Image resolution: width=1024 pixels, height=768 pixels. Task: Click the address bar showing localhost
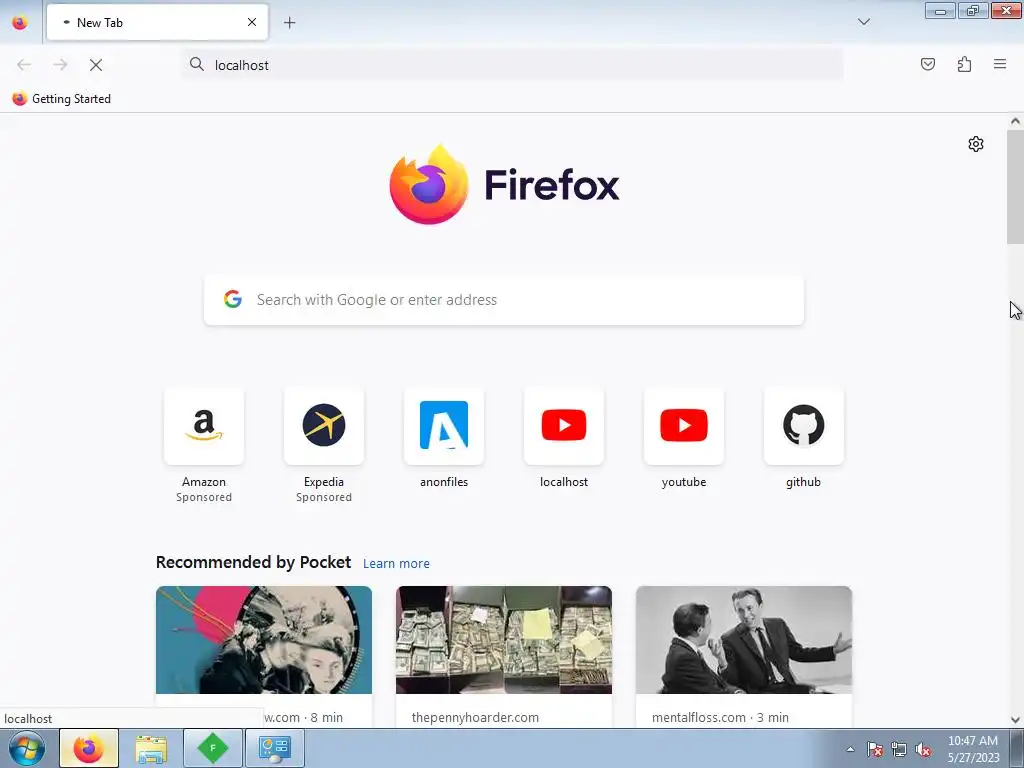point(513,65)
